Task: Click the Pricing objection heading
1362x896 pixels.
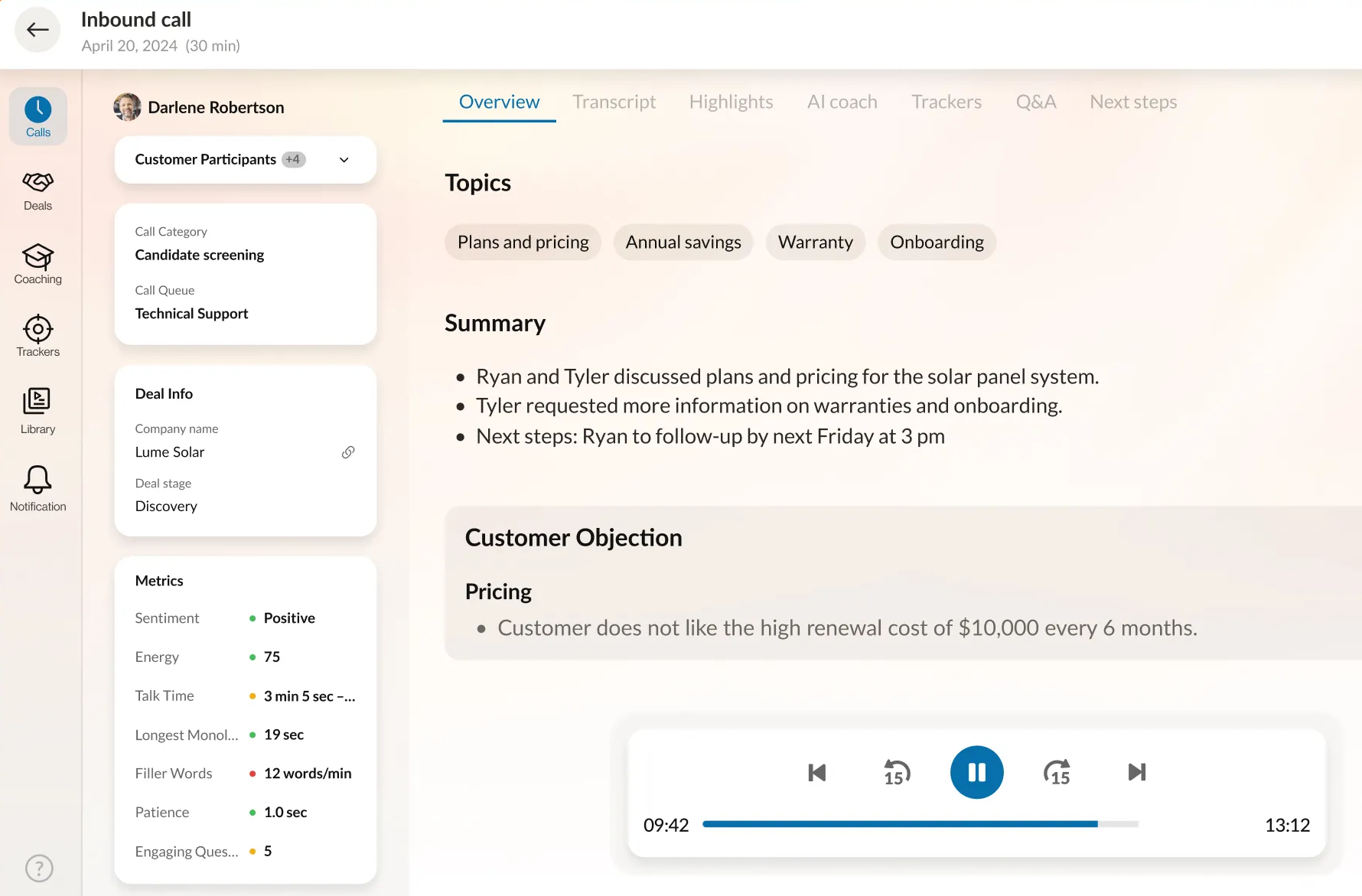Action: pyautogui.click(x=498, y=591)
